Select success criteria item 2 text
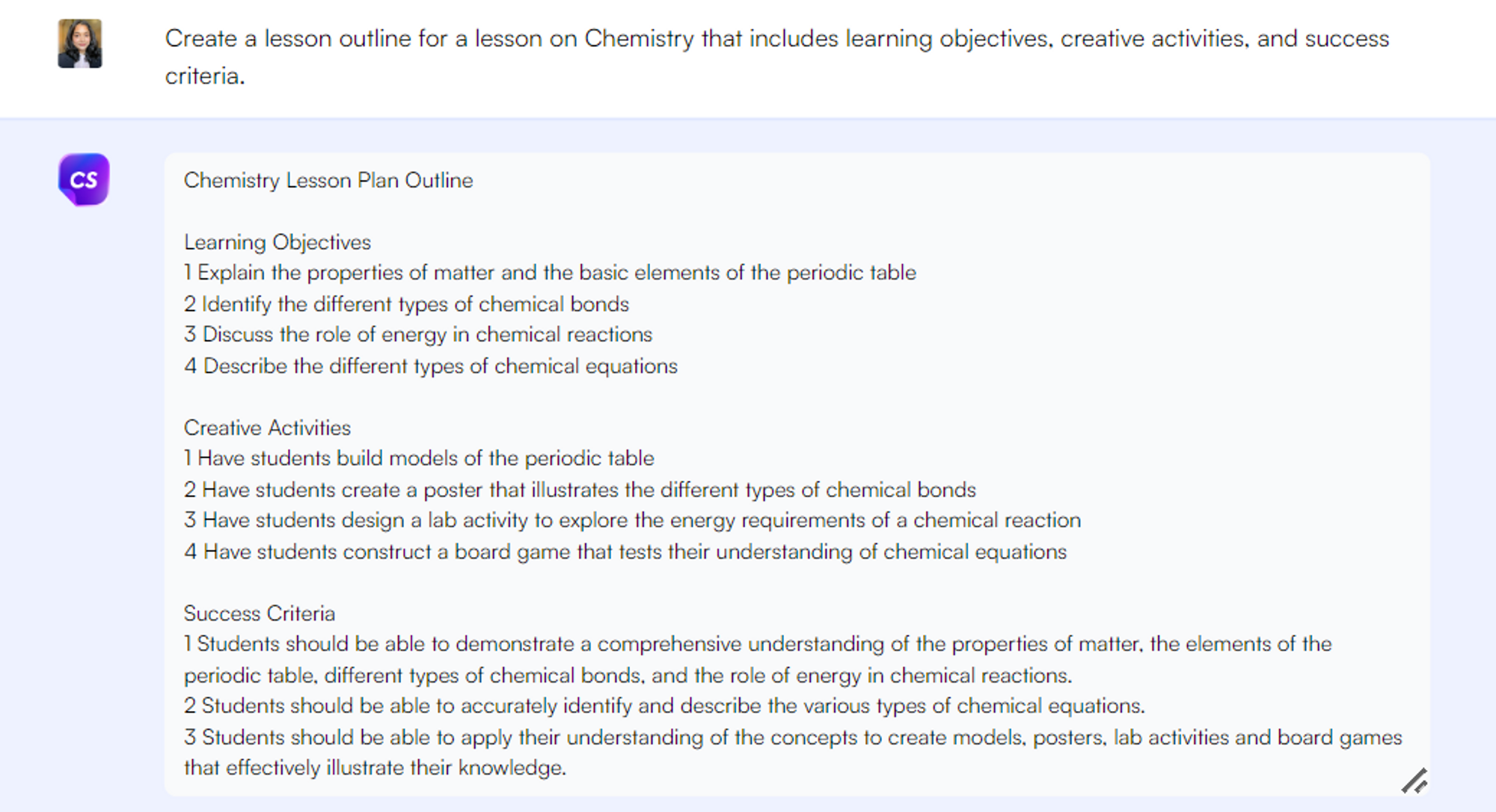1496x812 pixels. (x=664, y=705)
